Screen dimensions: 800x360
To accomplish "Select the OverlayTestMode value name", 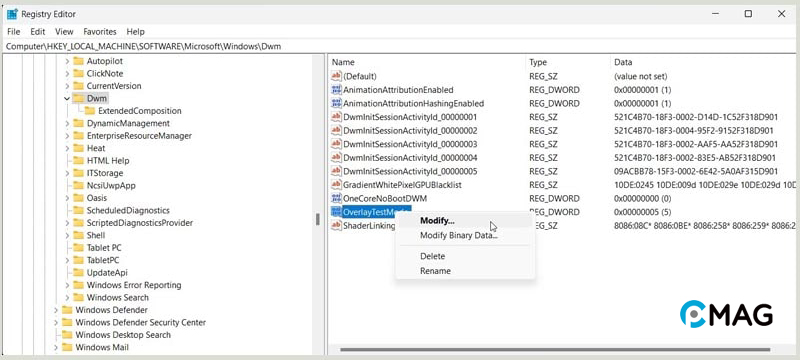I will (377, 212).
